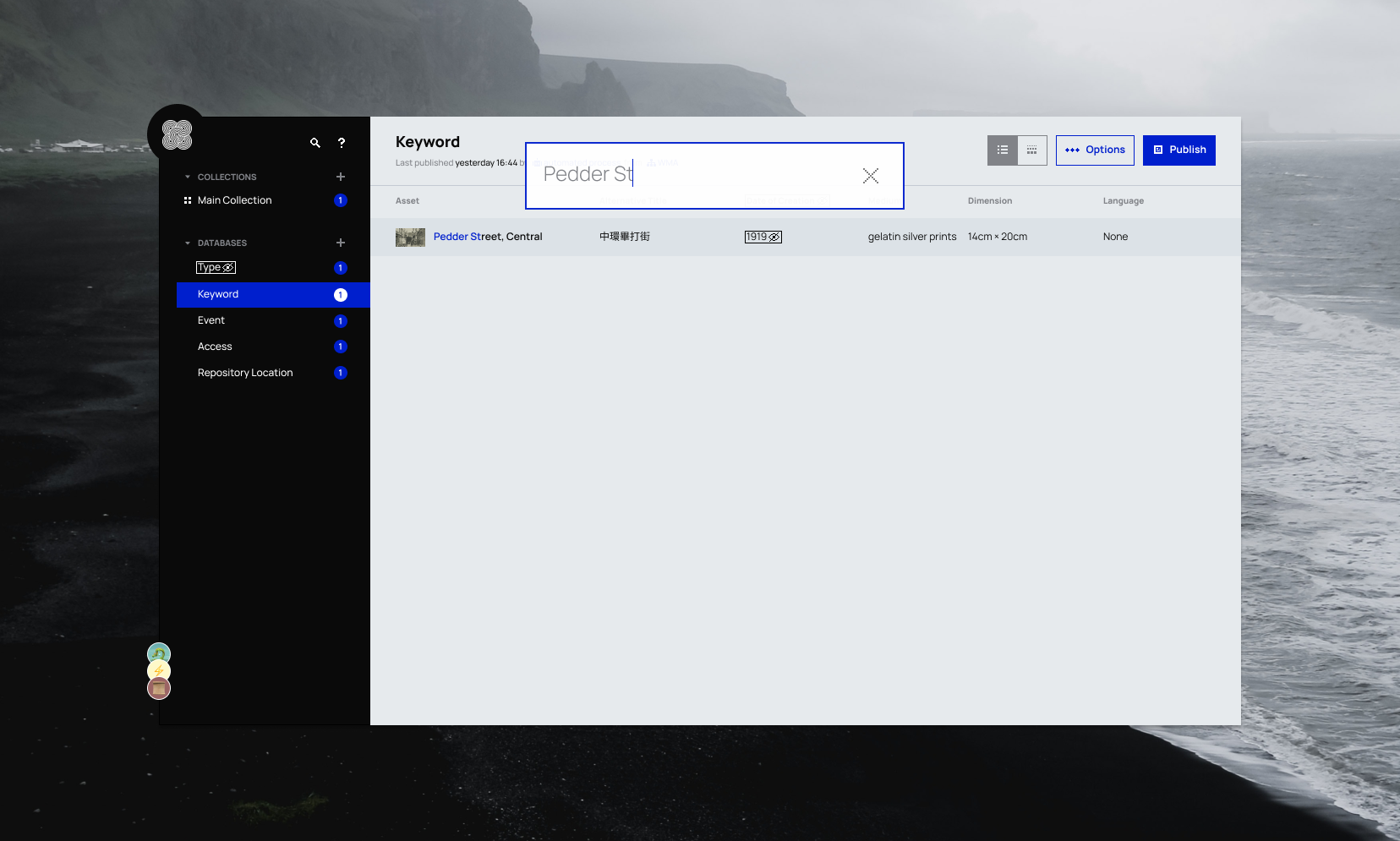
Task: Sort by the Dimension column header
Action: point(990,201)
